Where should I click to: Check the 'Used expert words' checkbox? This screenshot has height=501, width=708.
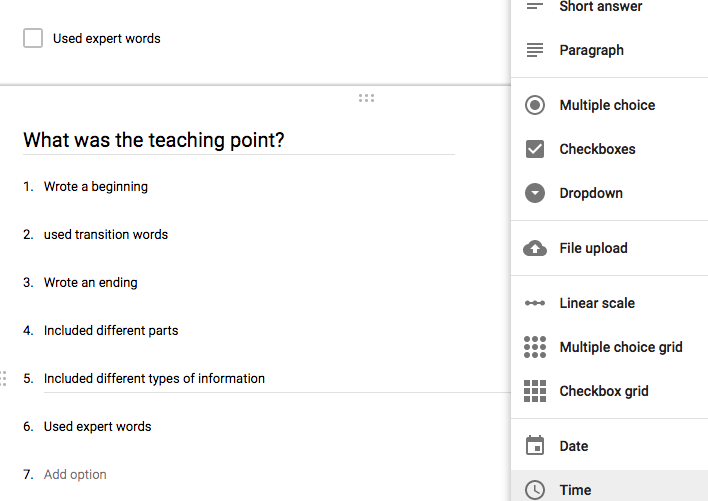(33, 39)
